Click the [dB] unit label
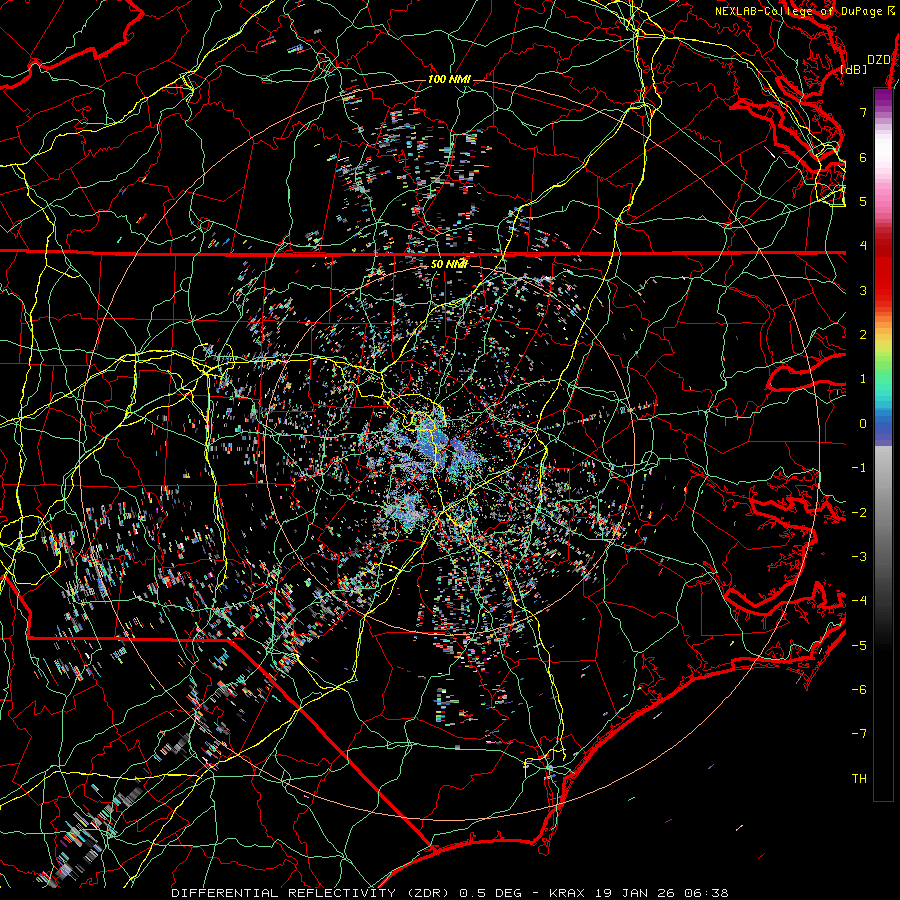Image resolution: width=900 pixels, height=900 pixels. point(854,69)
